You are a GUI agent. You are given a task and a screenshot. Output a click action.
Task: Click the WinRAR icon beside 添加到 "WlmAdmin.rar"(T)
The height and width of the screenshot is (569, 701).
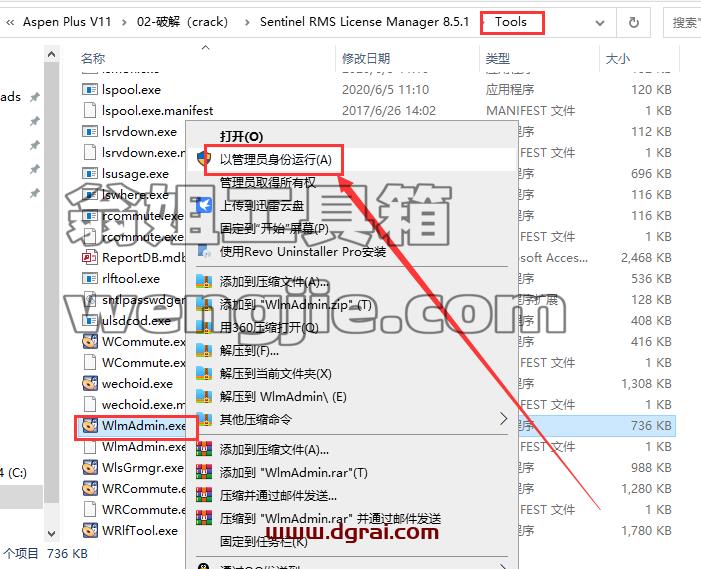point(204,472)
